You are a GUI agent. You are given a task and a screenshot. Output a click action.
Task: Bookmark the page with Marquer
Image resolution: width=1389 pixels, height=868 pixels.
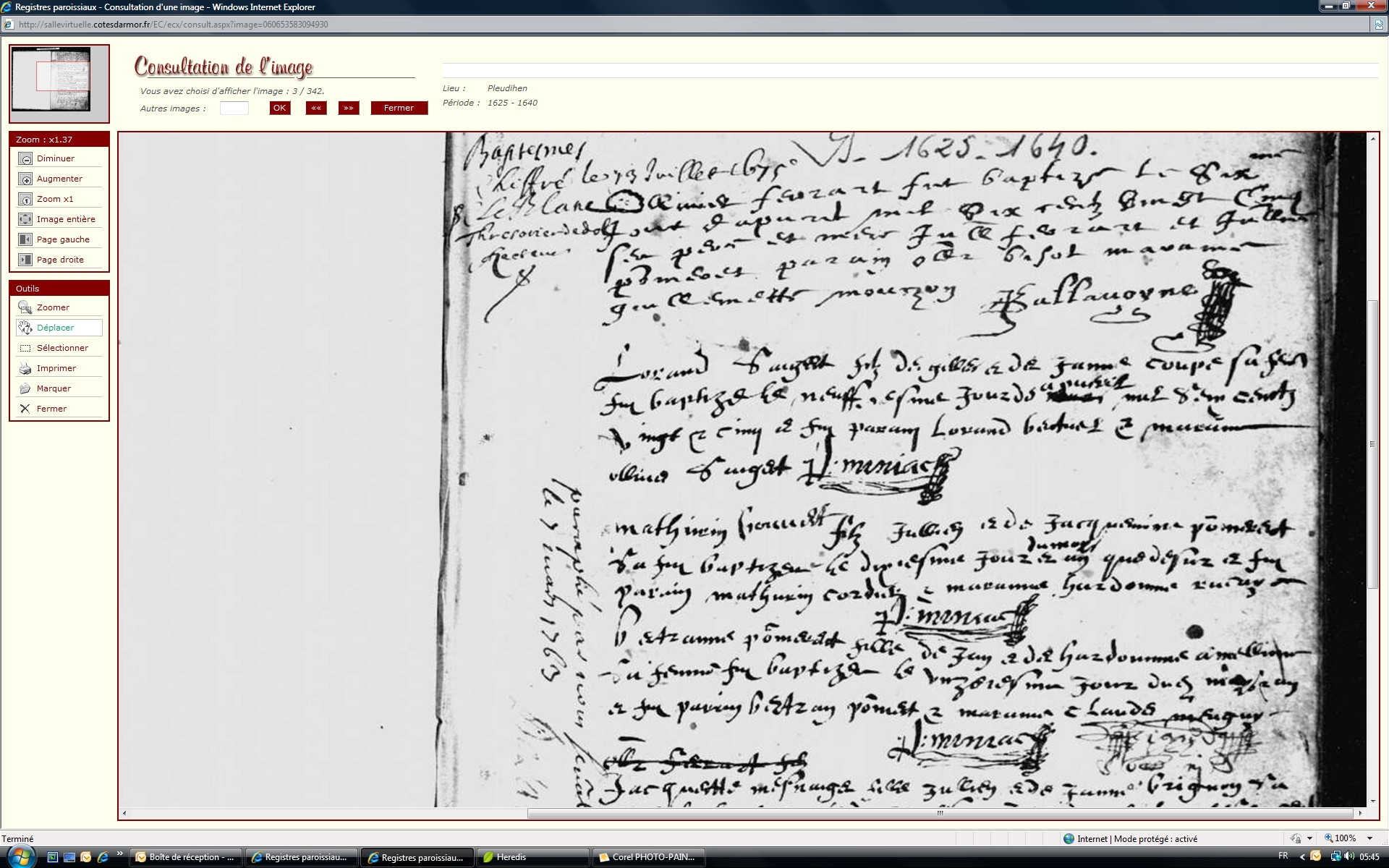coord(25,388)
